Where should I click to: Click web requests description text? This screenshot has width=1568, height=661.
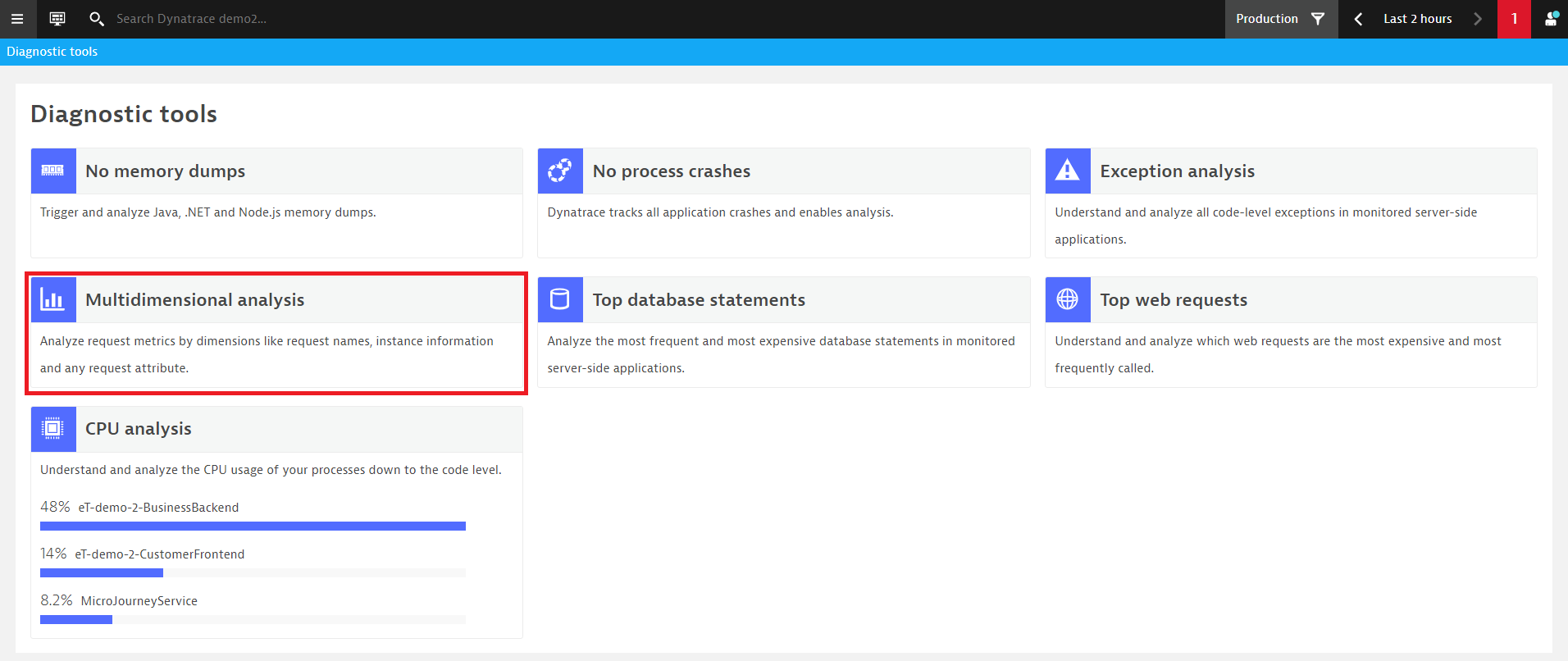point(1278,354)
